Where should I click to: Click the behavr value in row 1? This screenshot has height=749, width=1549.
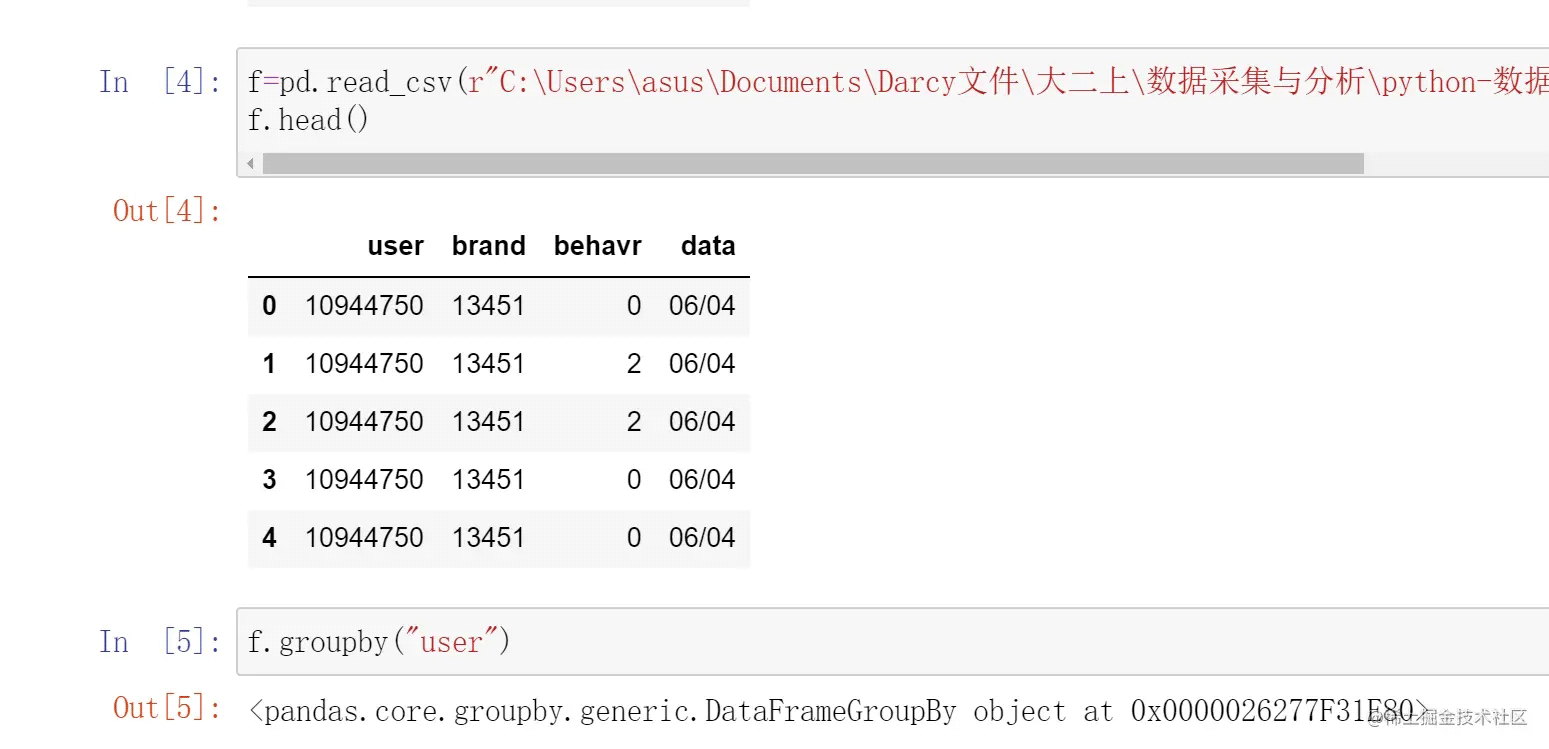[634, 364]
